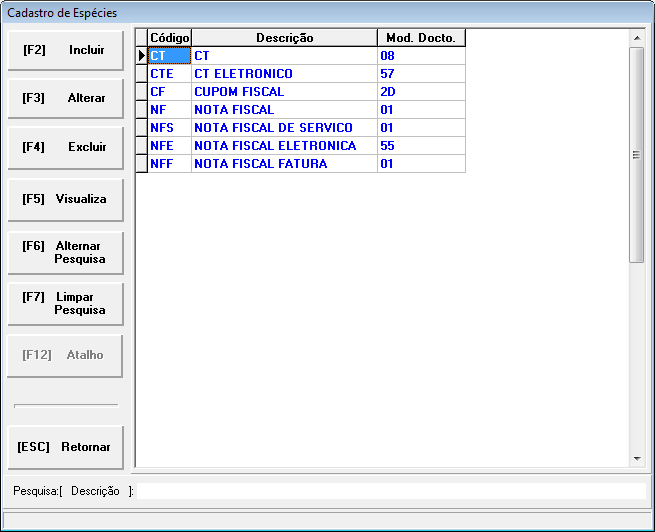Screen dimensions: 655x532
Task: Select the NOTA FISCAL ELETRONICA row
Action: point(284,146)
